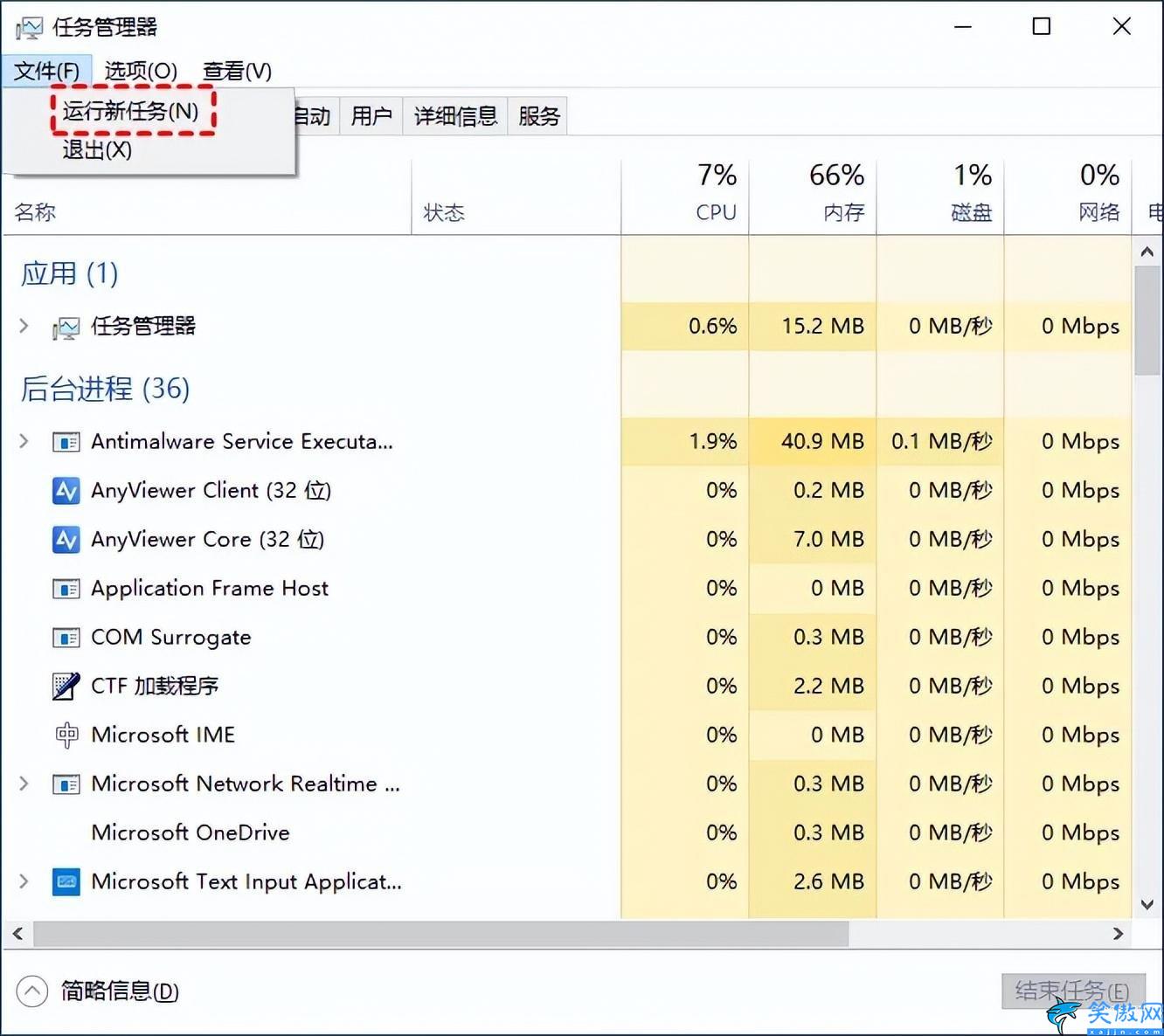Select the Microsoft OneDrive process row
Screen dimensions: 1164x1036
click(x=566, y=832)
